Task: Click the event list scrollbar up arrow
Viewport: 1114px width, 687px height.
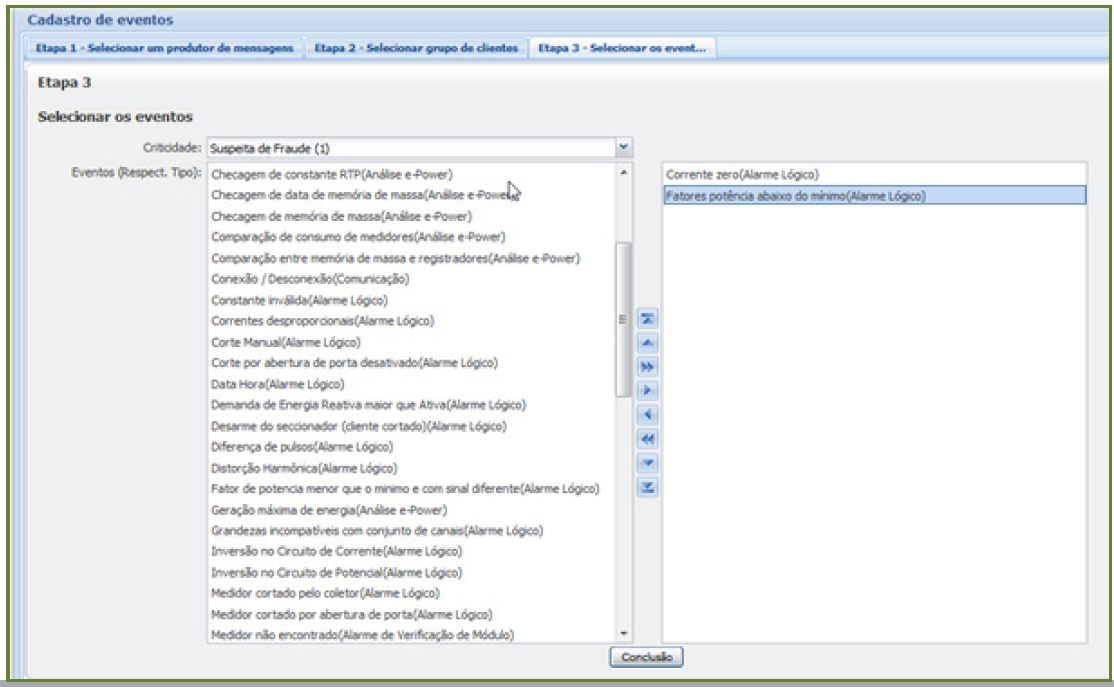Action: click(624, 173)
